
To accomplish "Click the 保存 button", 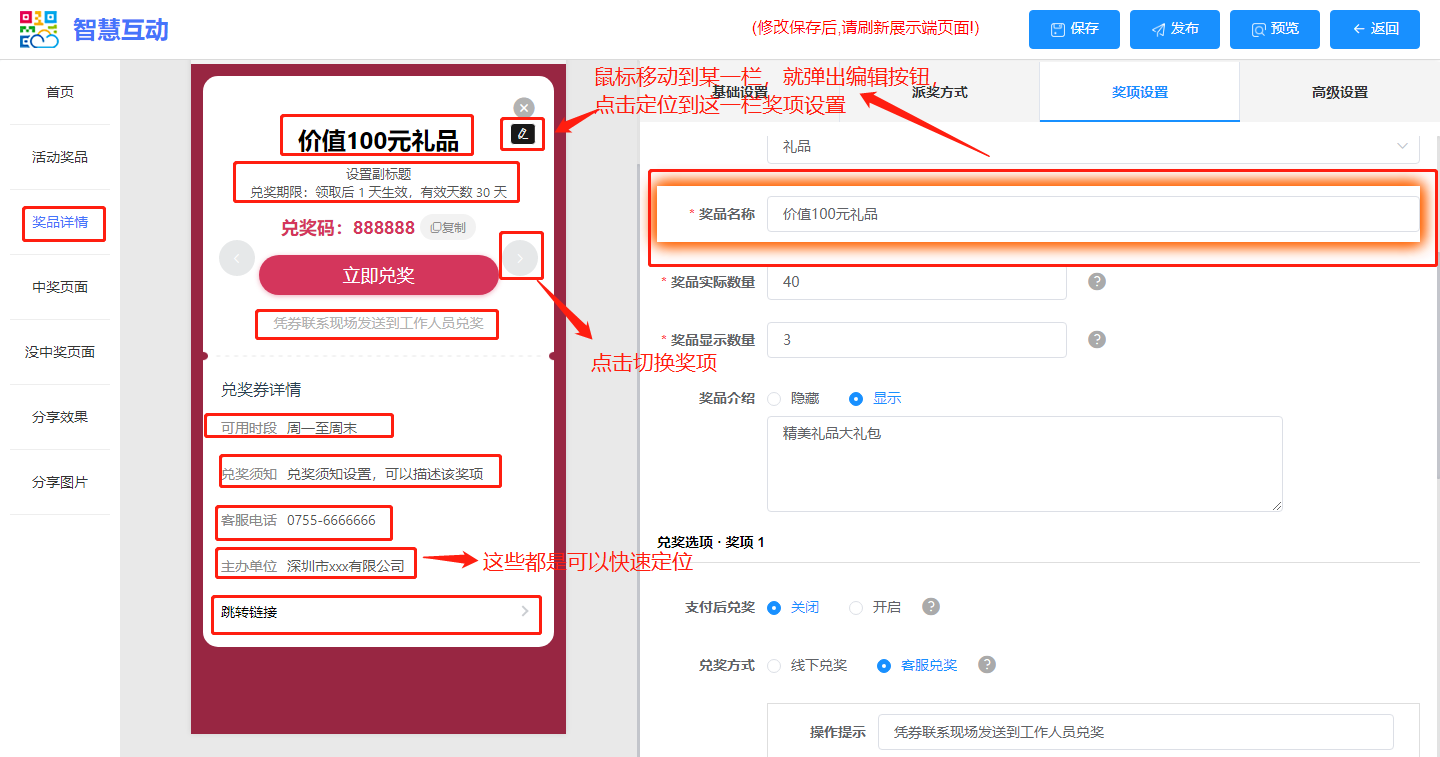I will (1075, 29).
